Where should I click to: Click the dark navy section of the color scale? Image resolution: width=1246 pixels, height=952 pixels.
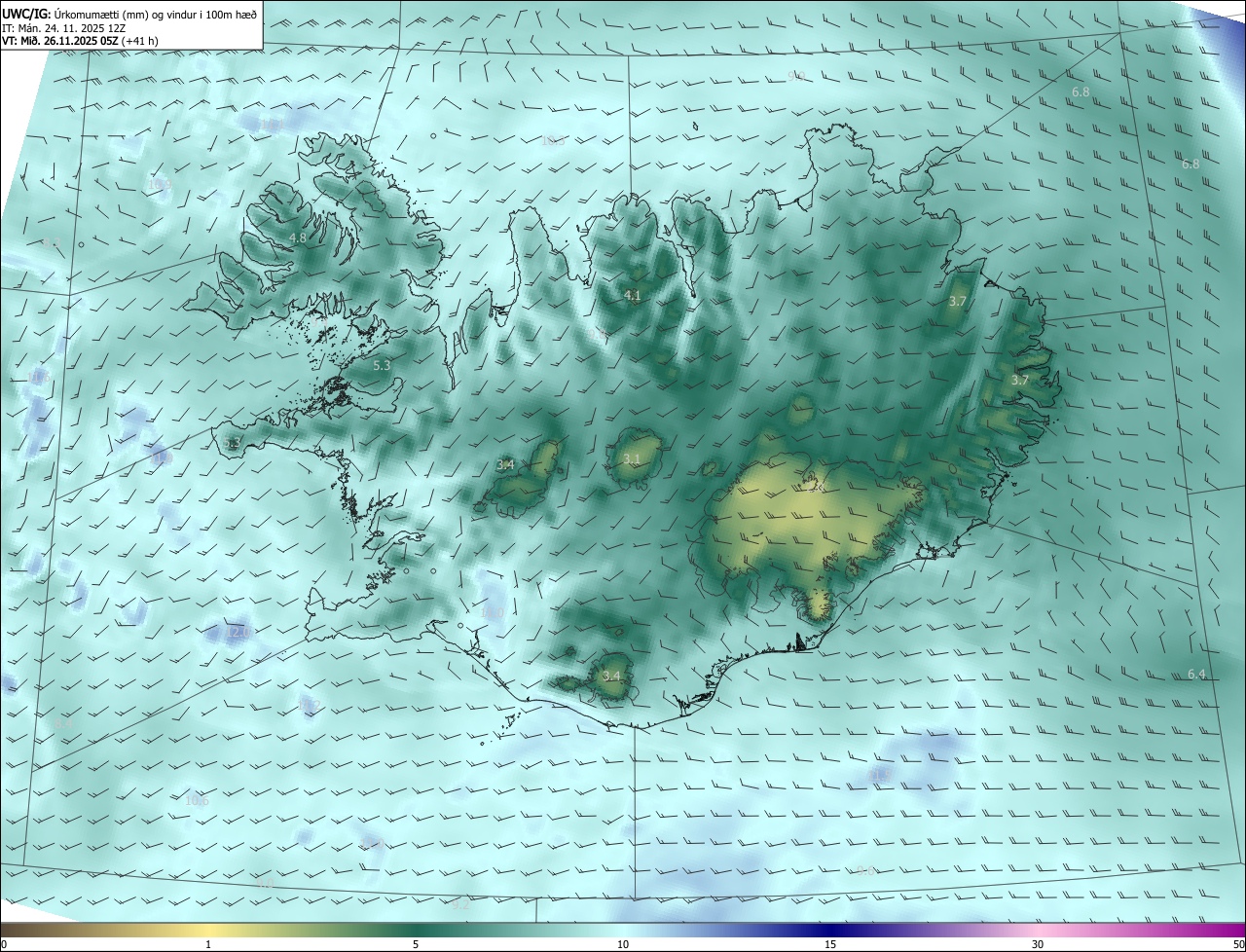point(830,930)
